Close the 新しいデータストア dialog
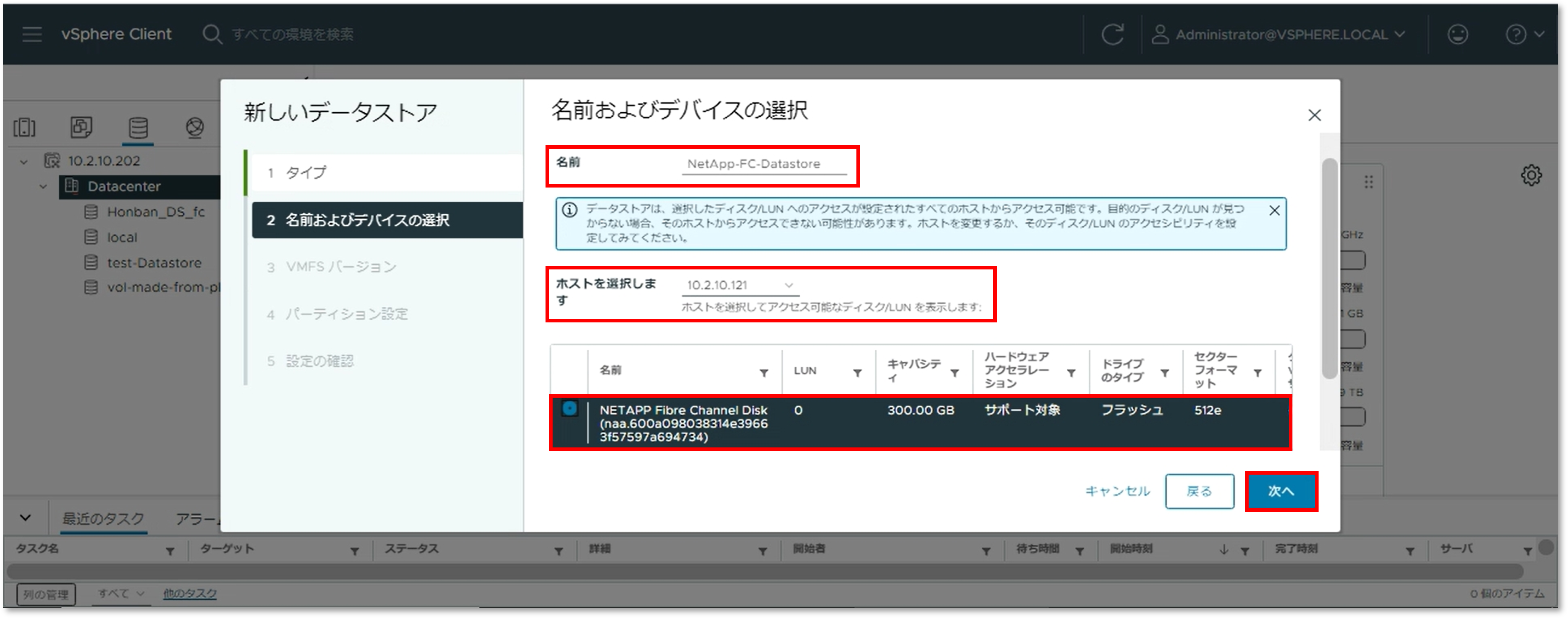The image size is (1568, 618). [x=1314, y=115]
